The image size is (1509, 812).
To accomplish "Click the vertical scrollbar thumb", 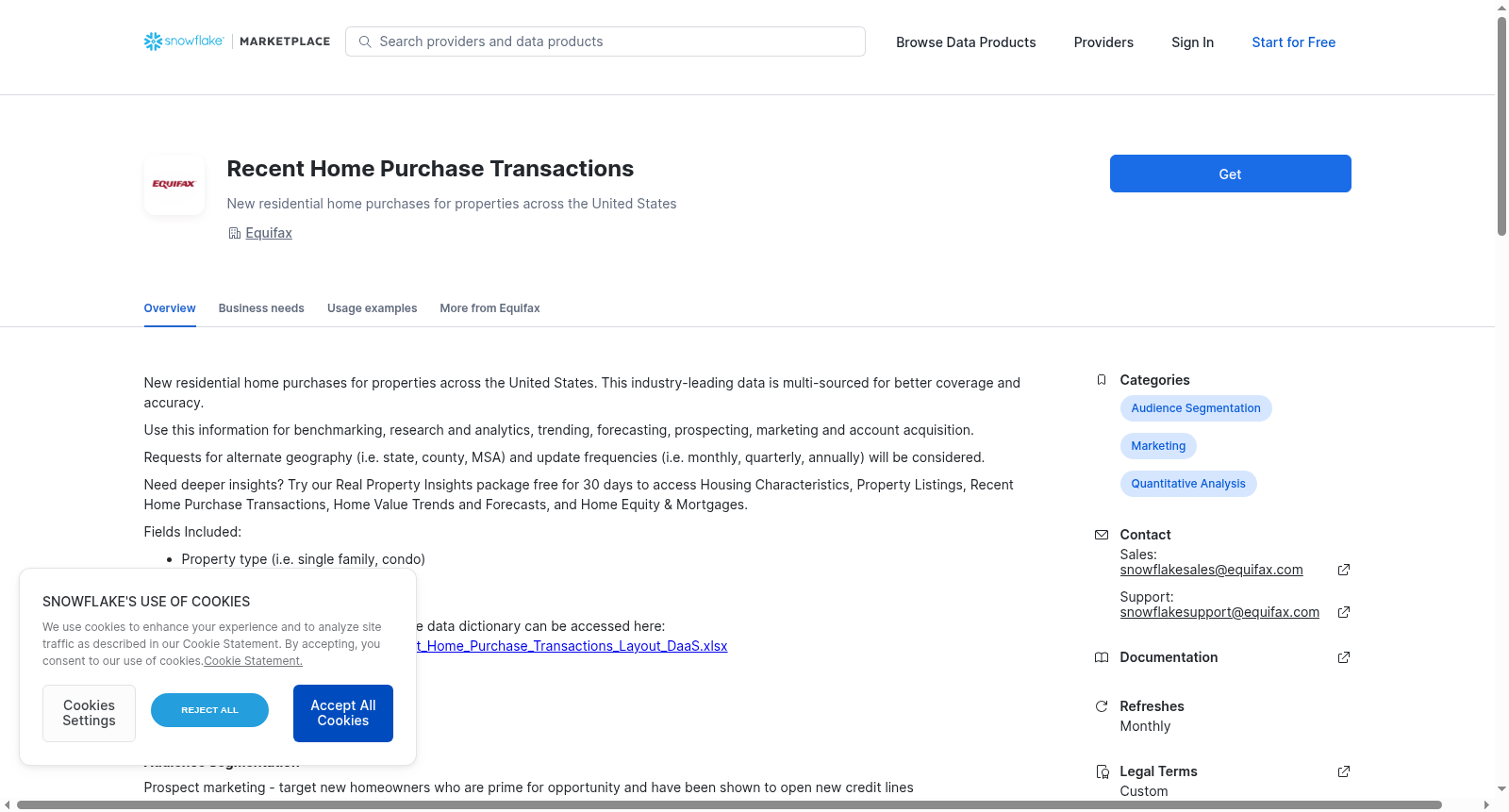I will [x=1501, y=126].
